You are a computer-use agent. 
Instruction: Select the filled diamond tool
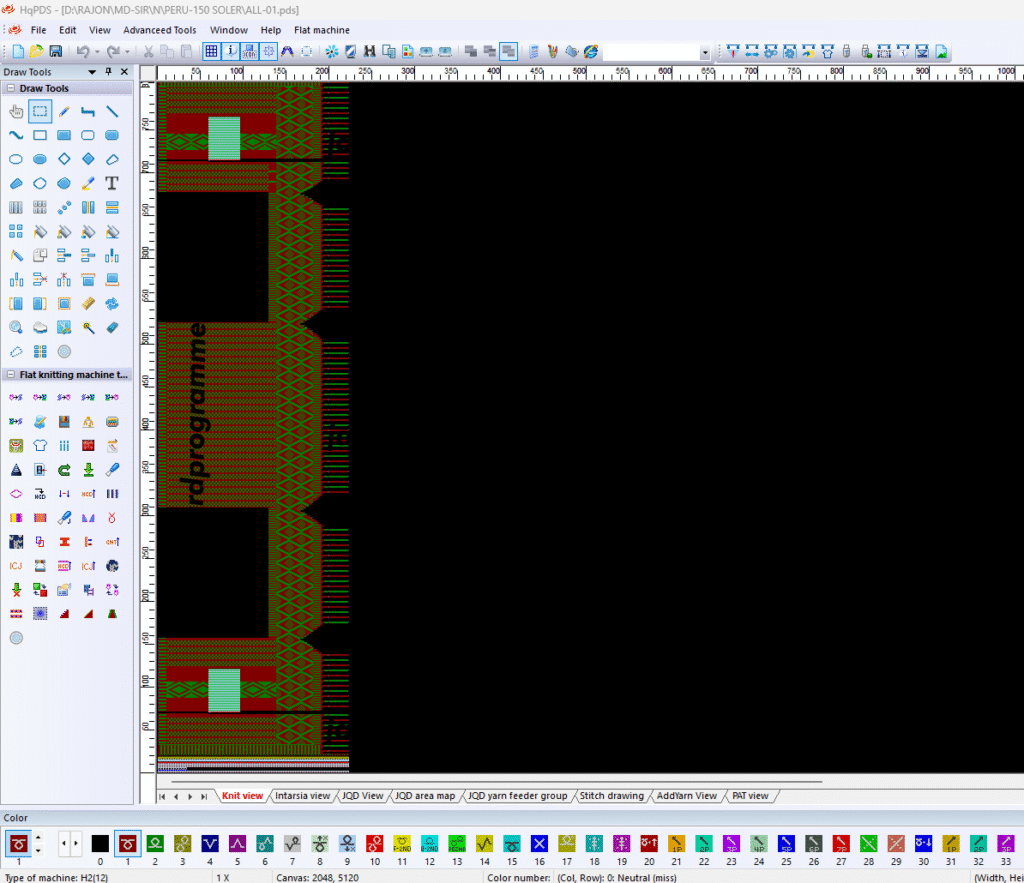(x=88, y=159)
